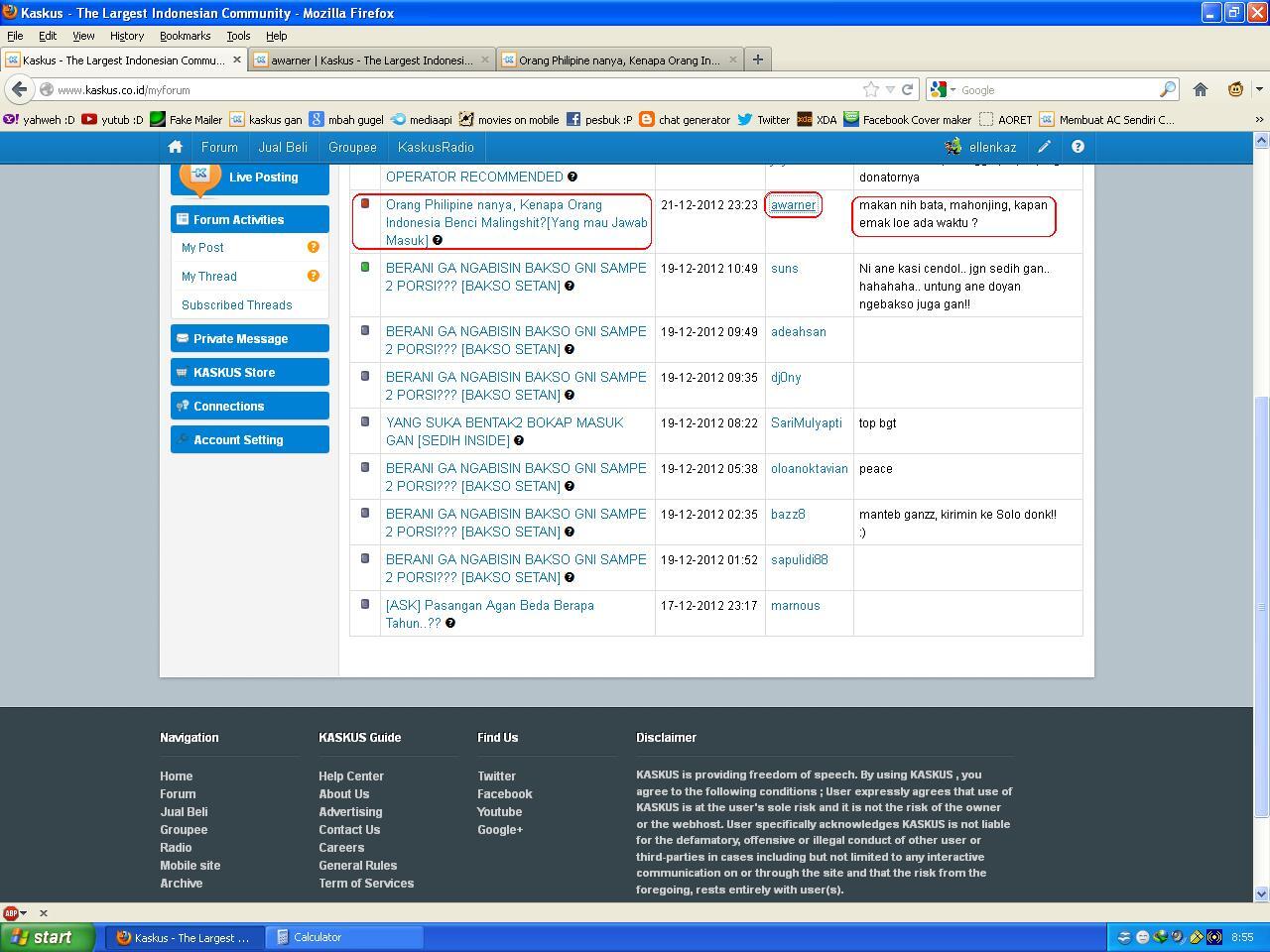This screenshot has width=1270, height=952.
Task: Click the Kaskus home icon in navbar
Action: 176,147
